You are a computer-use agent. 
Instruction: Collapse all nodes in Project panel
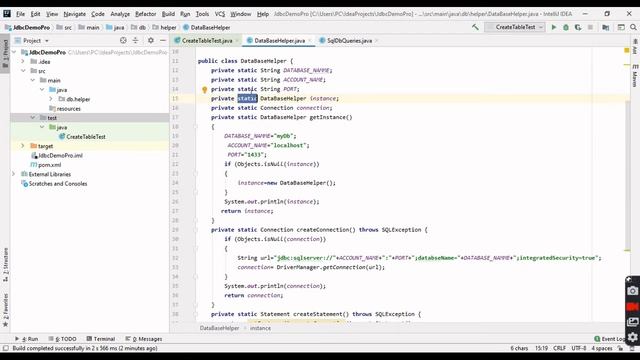[136, 40]
